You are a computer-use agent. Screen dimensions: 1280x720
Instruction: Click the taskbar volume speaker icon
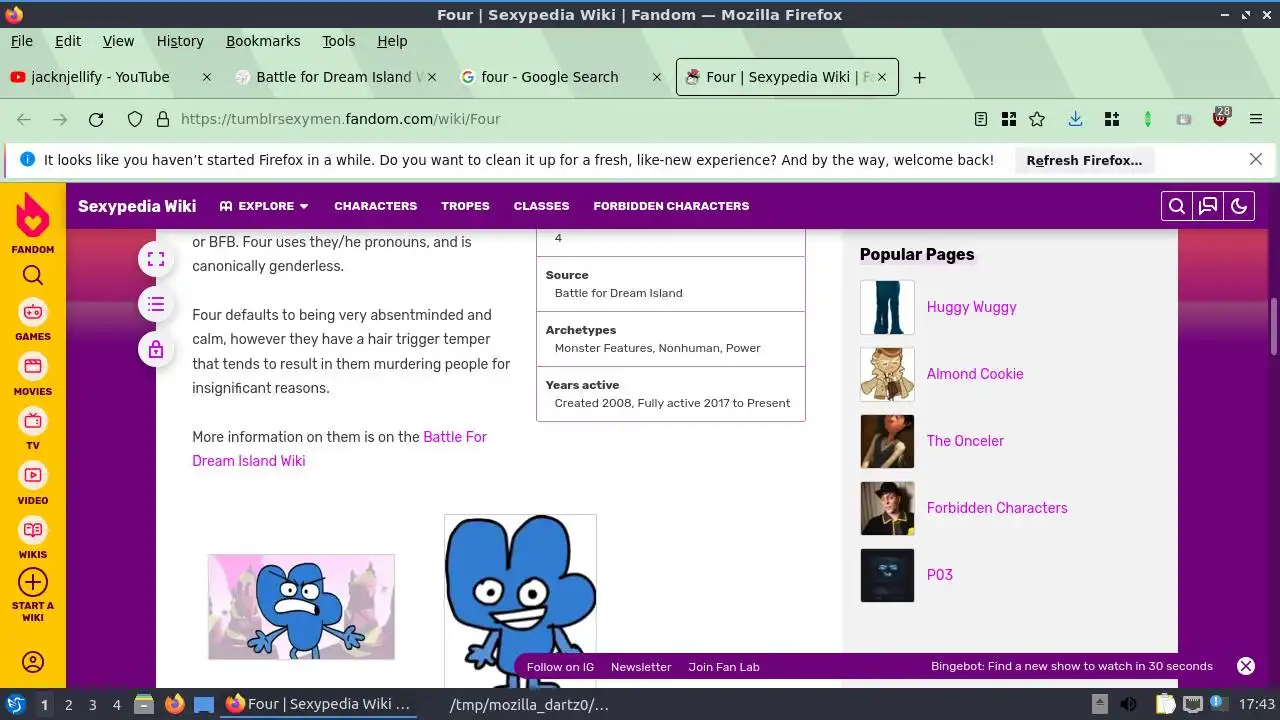[1128, 704]
